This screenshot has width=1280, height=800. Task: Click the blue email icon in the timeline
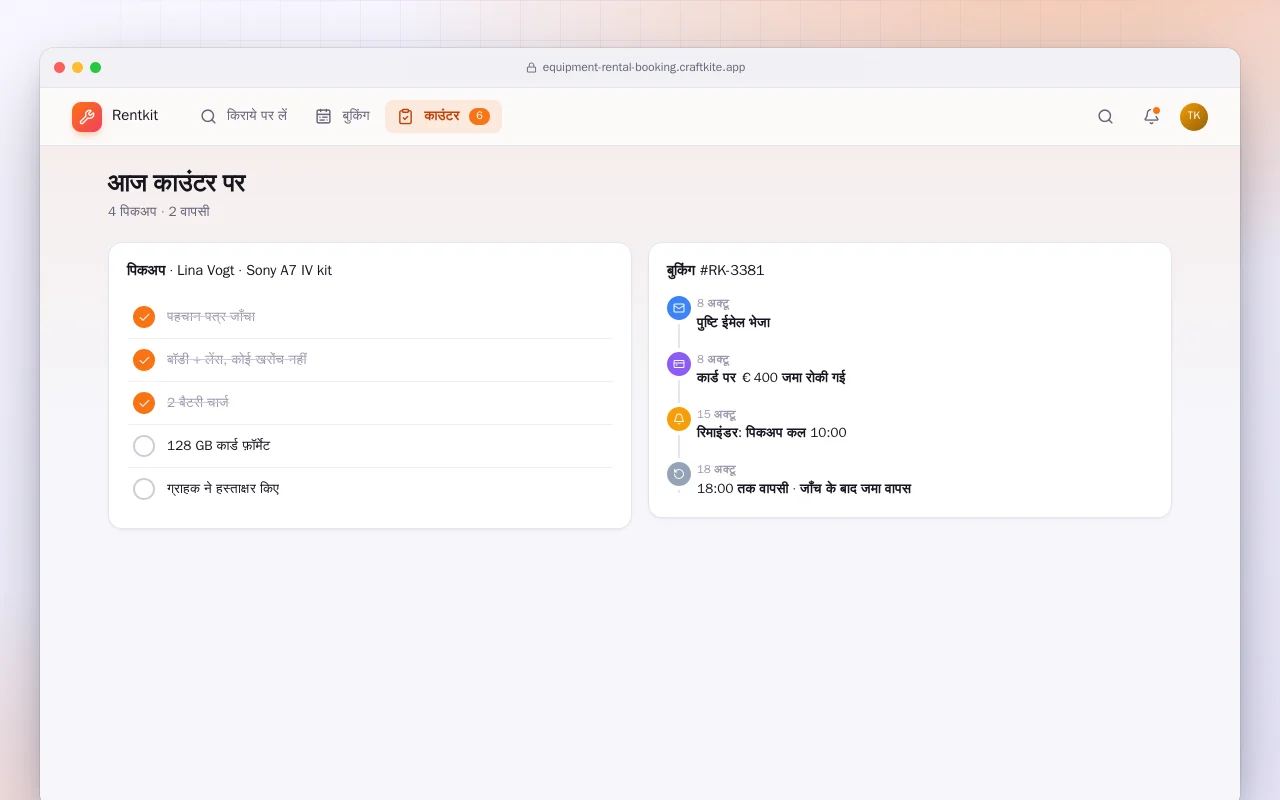coord(679,308)
